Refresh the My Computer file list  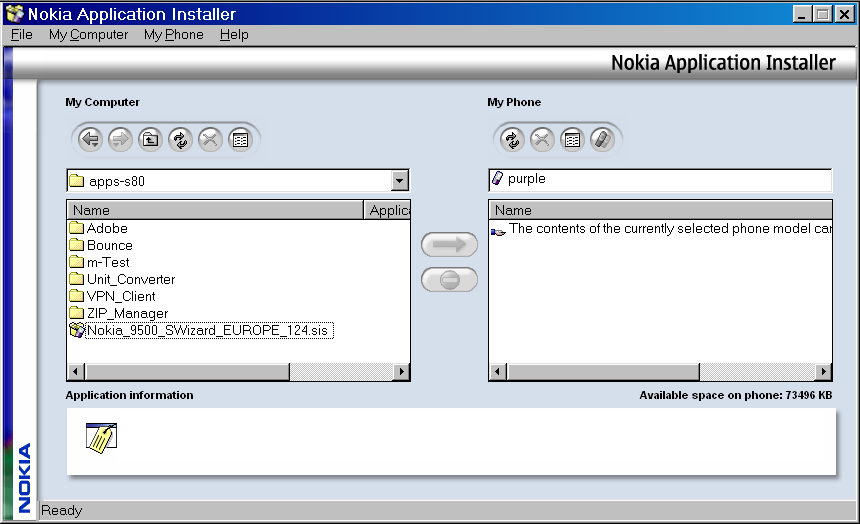180,139
